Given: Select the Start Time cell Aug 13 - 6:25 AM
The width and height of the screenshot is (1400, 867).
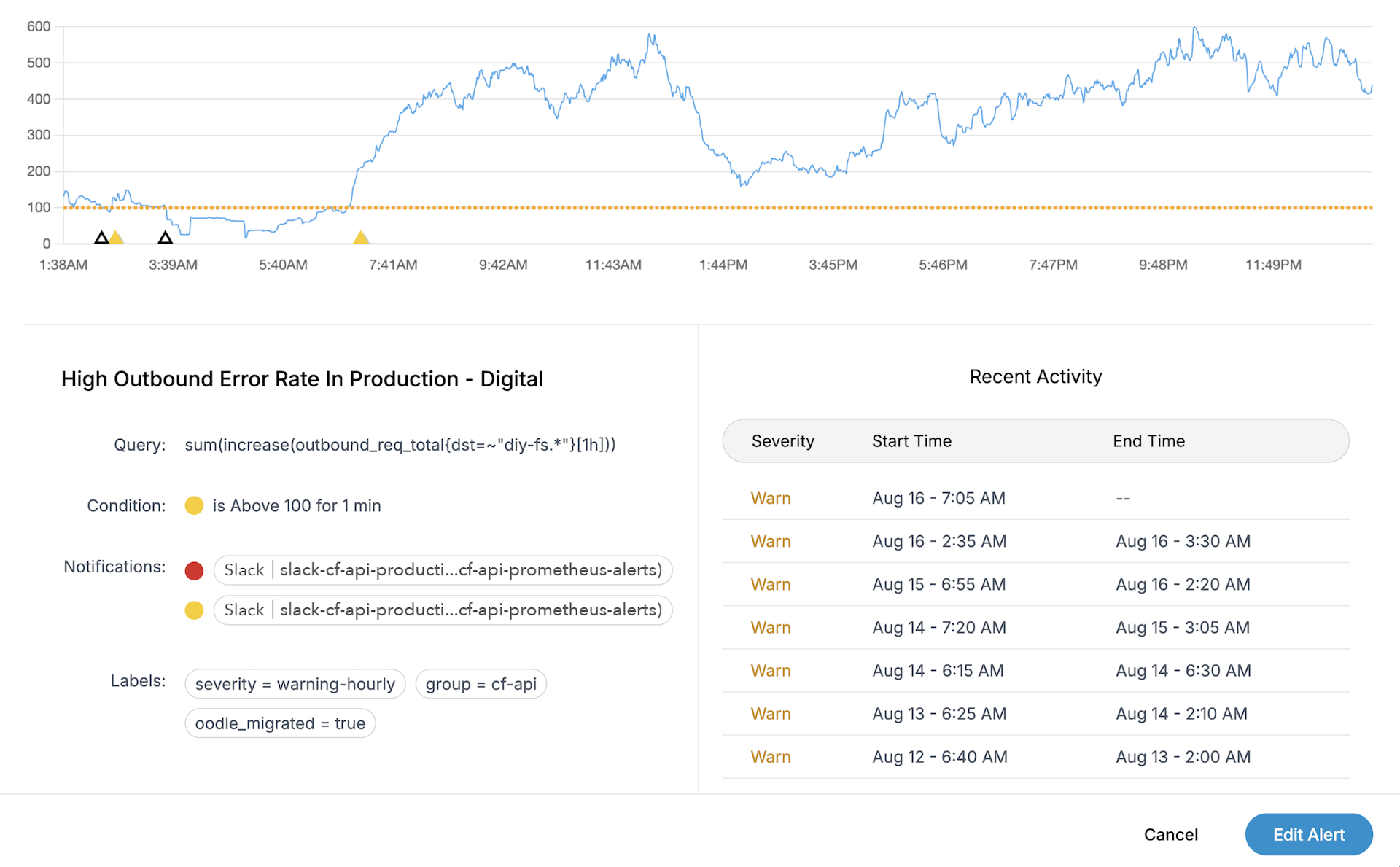Looking at the screenshot, I should click(x=939, y=713).
